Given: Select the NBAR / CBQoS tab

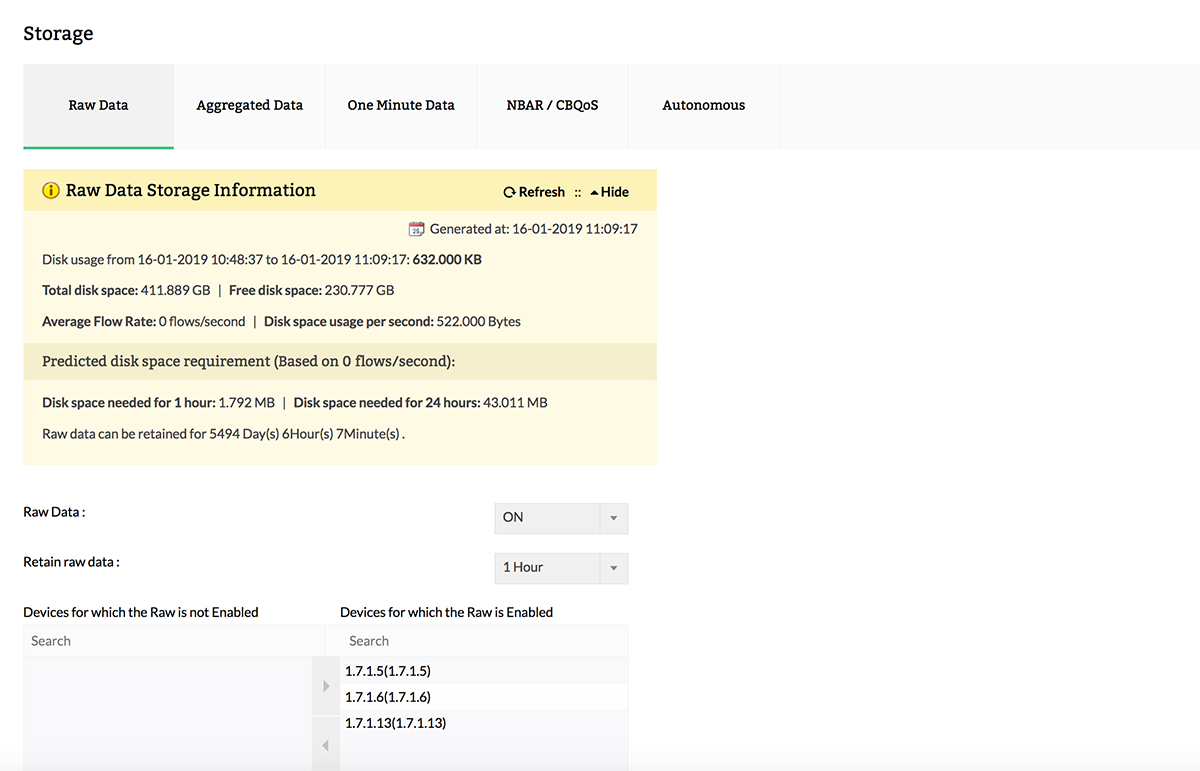Looking at the screenshot, I should pos(552,105).
